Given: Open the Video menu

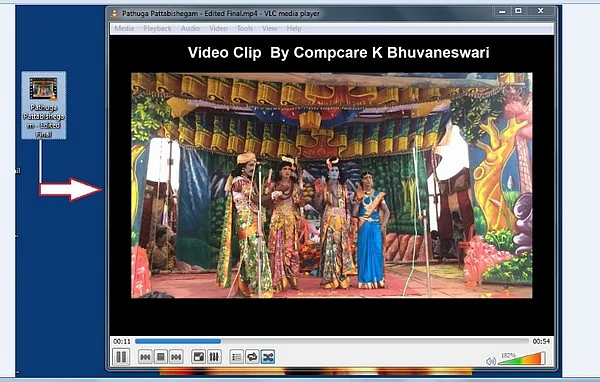Looking at the screenshot, I should coord(218,28).
